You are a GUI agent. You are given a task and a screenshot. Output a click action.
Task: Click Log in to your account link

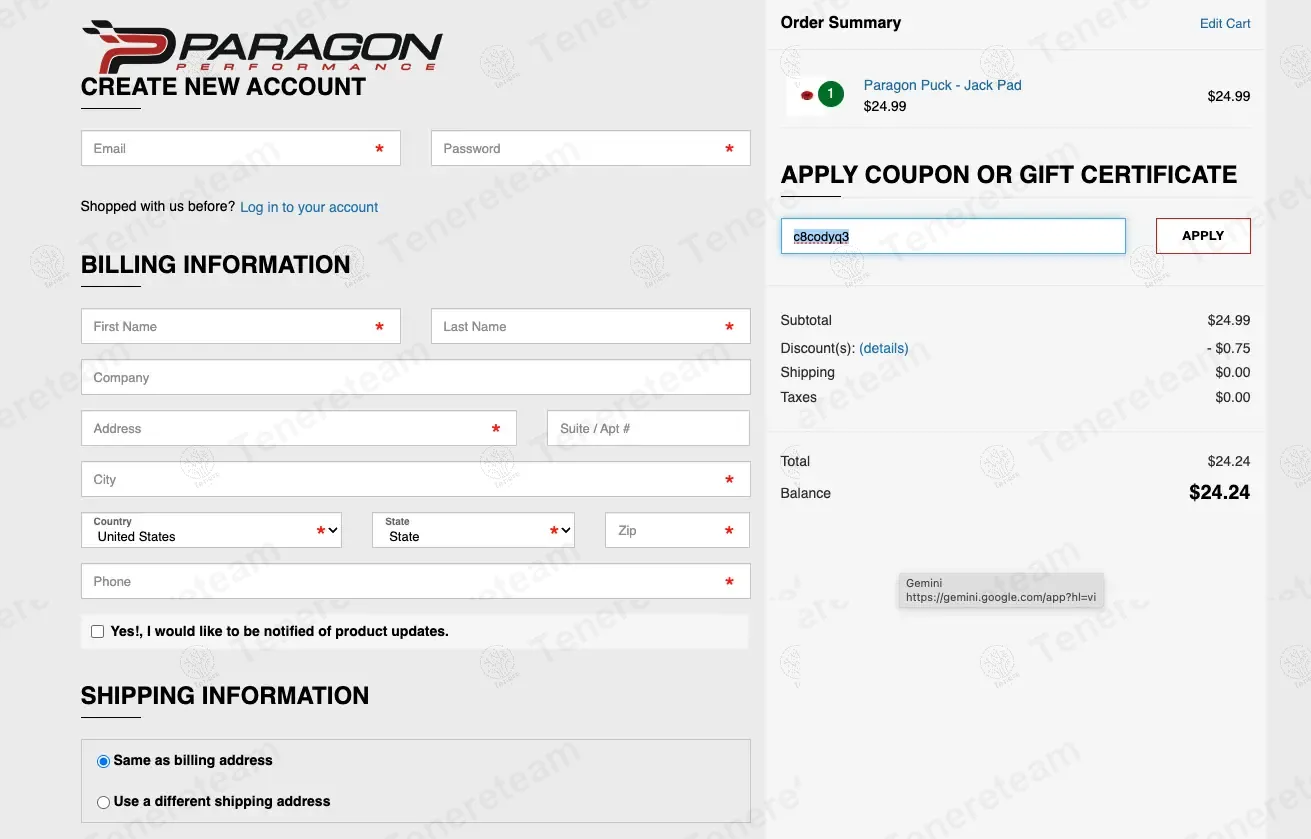coord(309,207)
